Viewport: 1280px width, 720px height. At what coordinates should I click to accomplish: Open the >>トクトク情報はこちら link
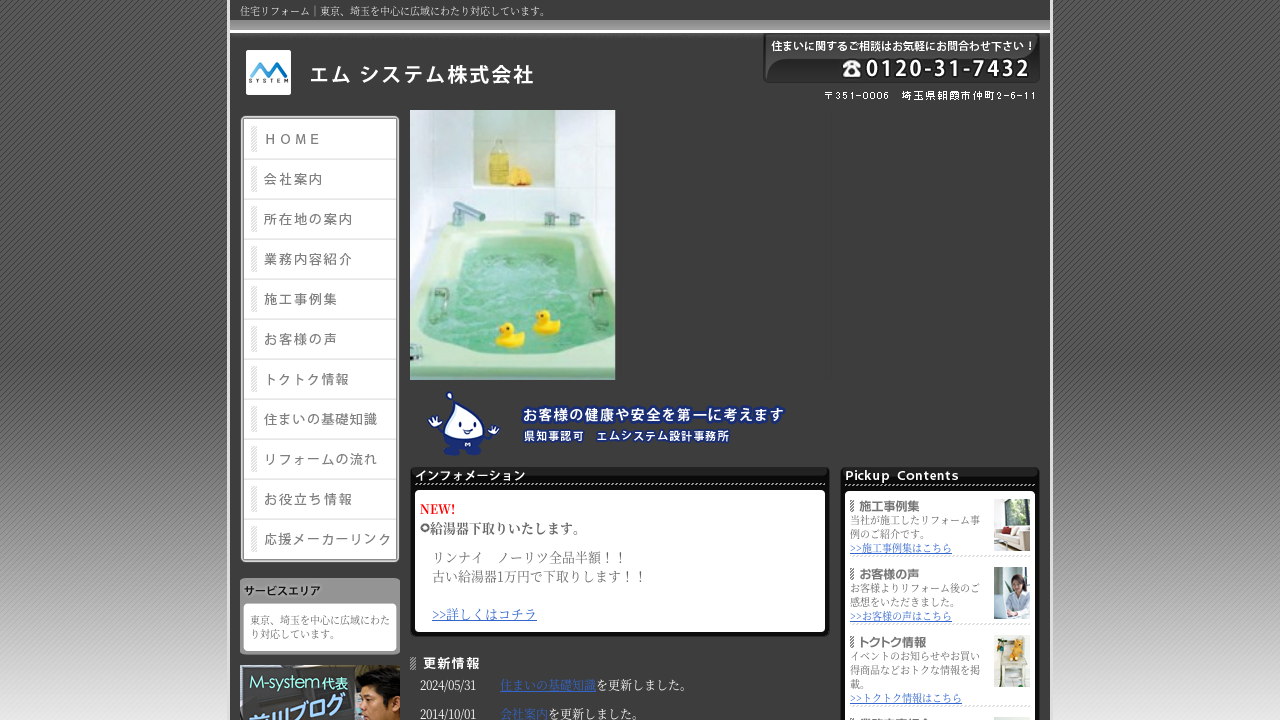905,698
